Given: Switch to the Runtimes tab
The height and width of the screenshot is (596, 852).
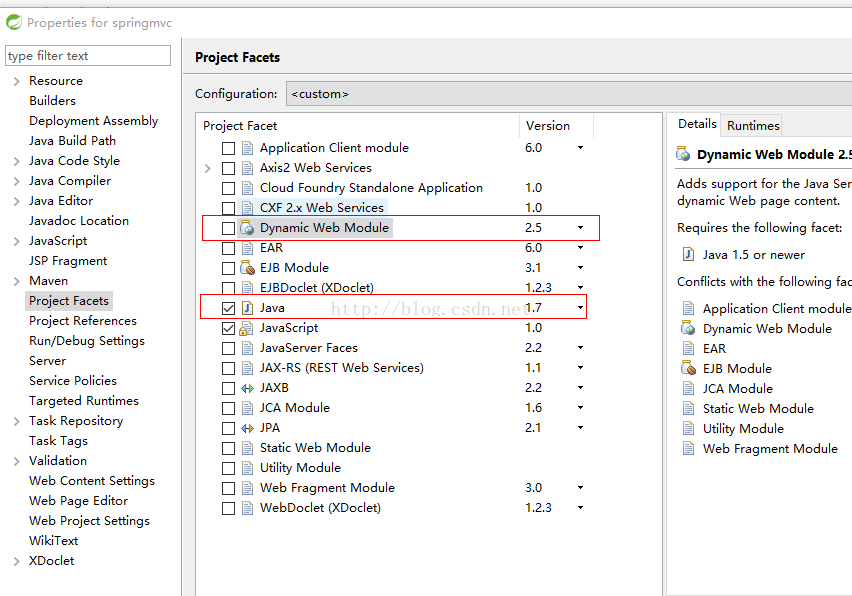Looking at the screenshot, I should pos(753,125).
